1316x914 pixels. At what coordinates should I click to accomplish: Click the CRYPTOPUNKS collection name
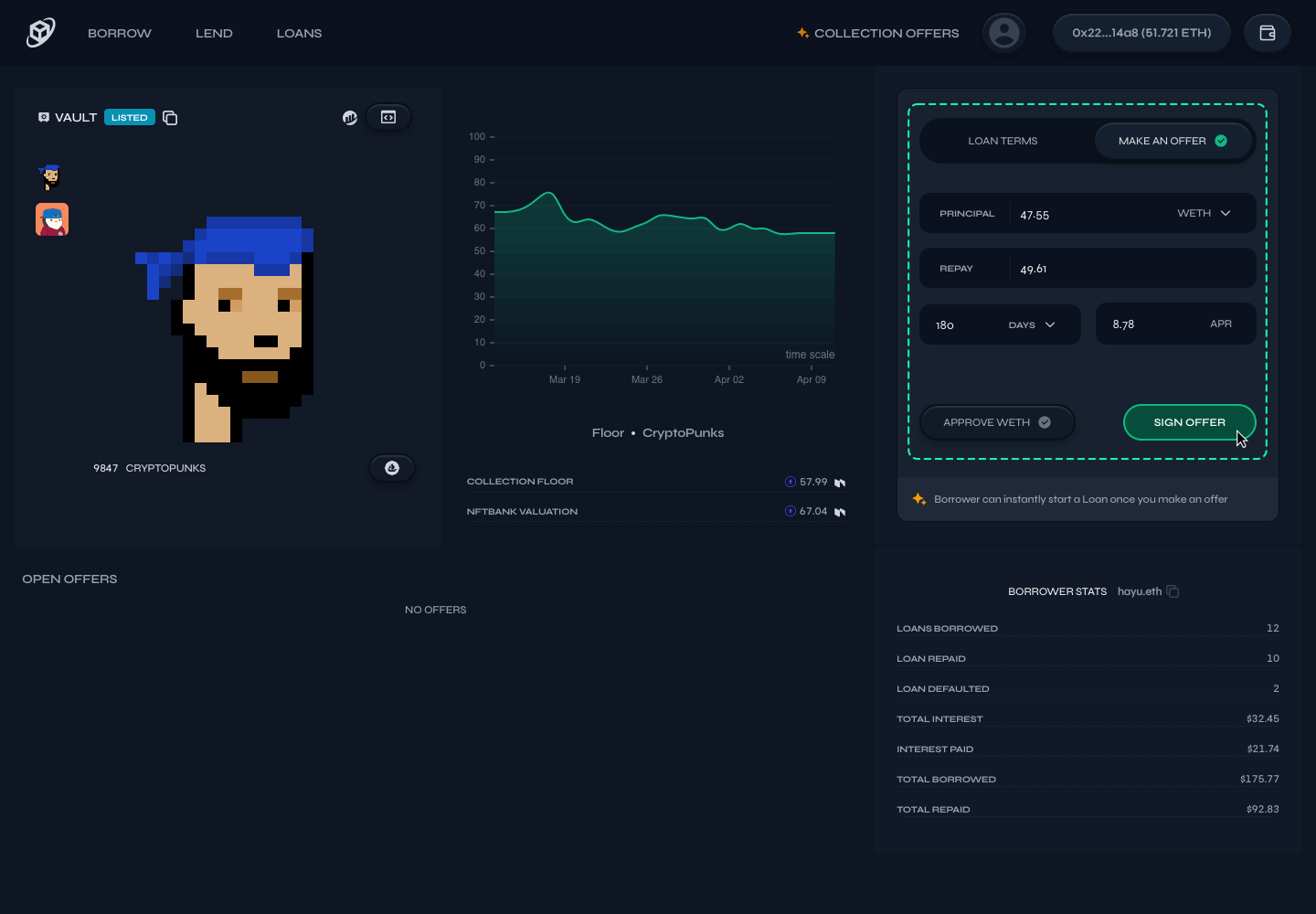[x=165, y=468]
